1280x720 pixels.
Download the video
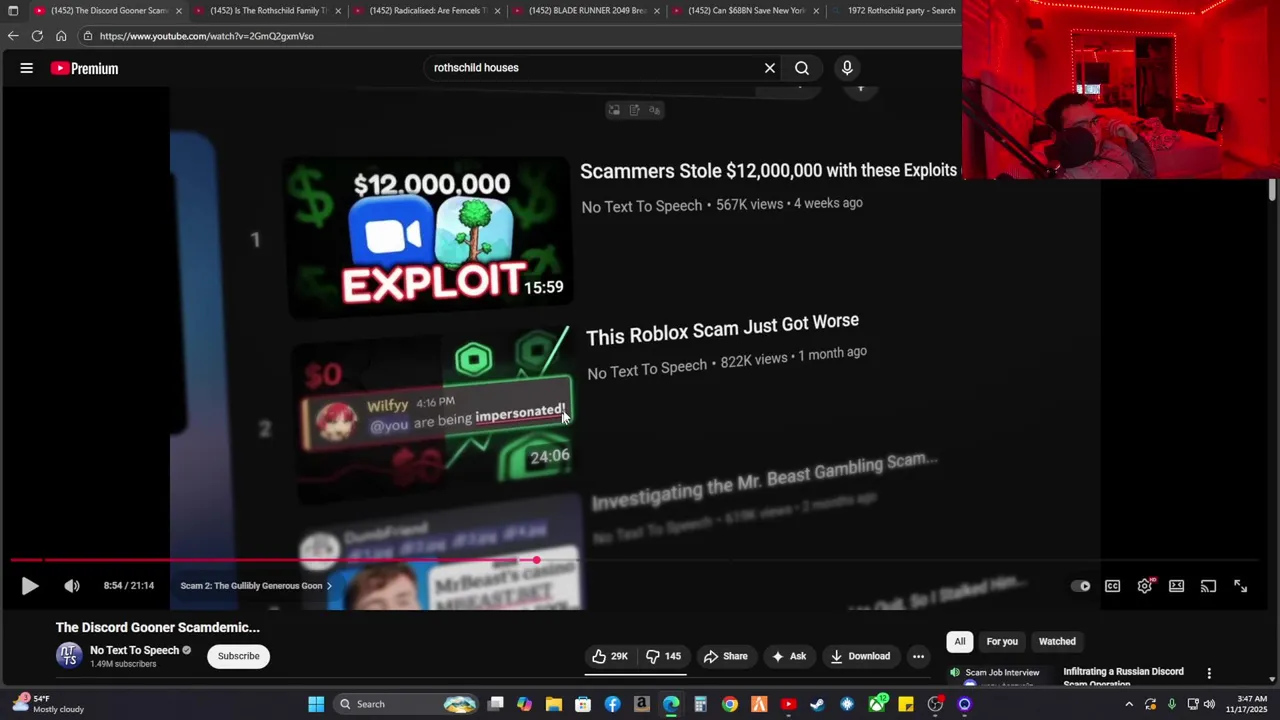pos(860,656)
